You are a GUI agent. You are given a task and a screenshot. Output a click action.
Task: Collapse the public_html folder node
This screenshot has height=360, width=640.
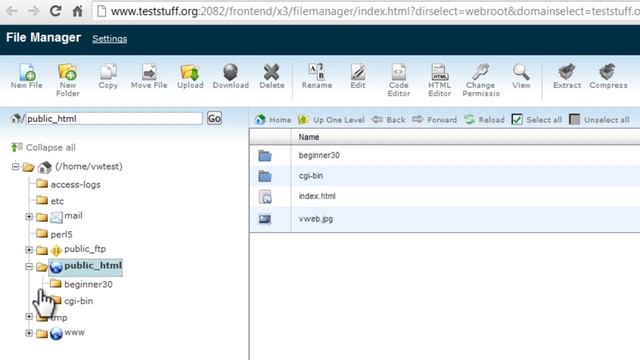(x=29, y=266)
